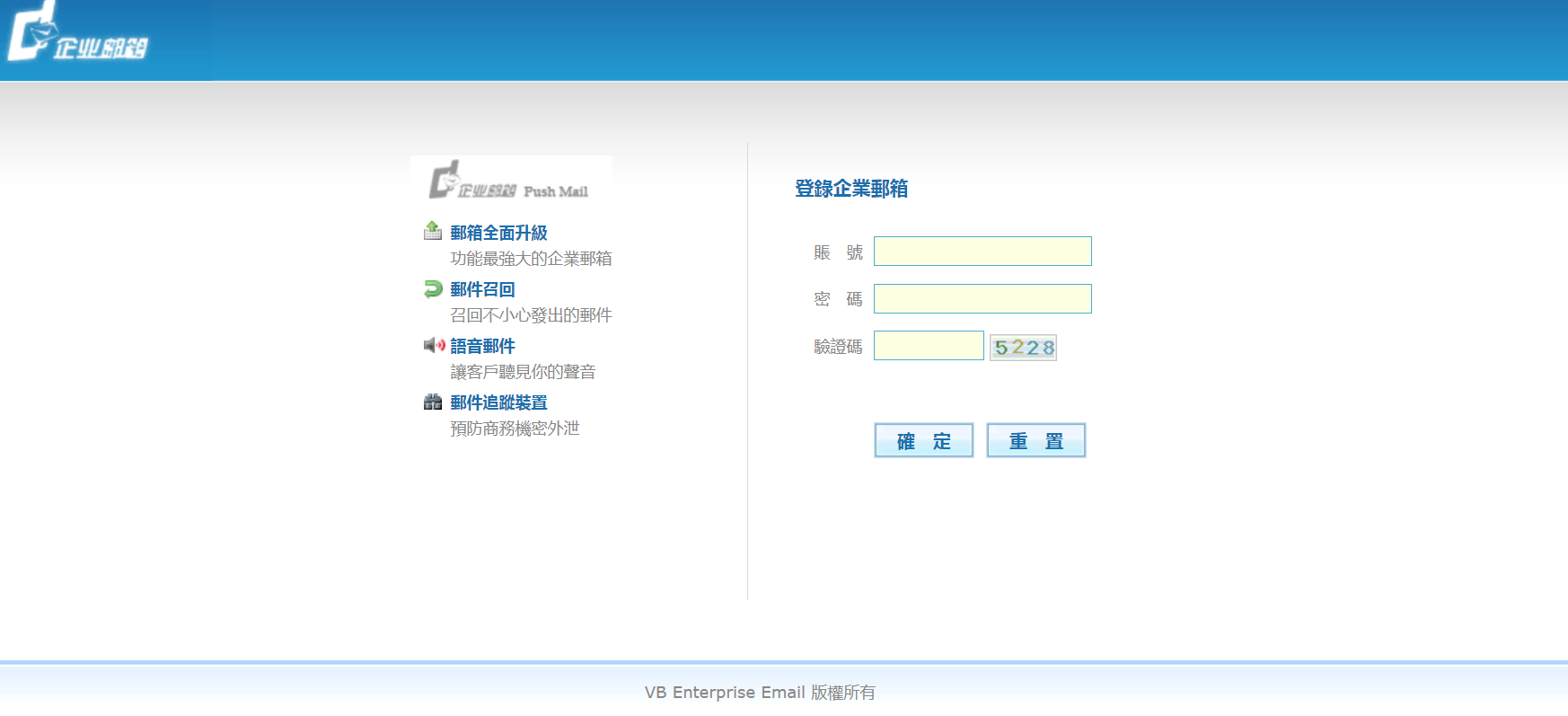Click the green mail recall arrow icon
Viewport: 1568px width, 716px height.
[433, 288]
